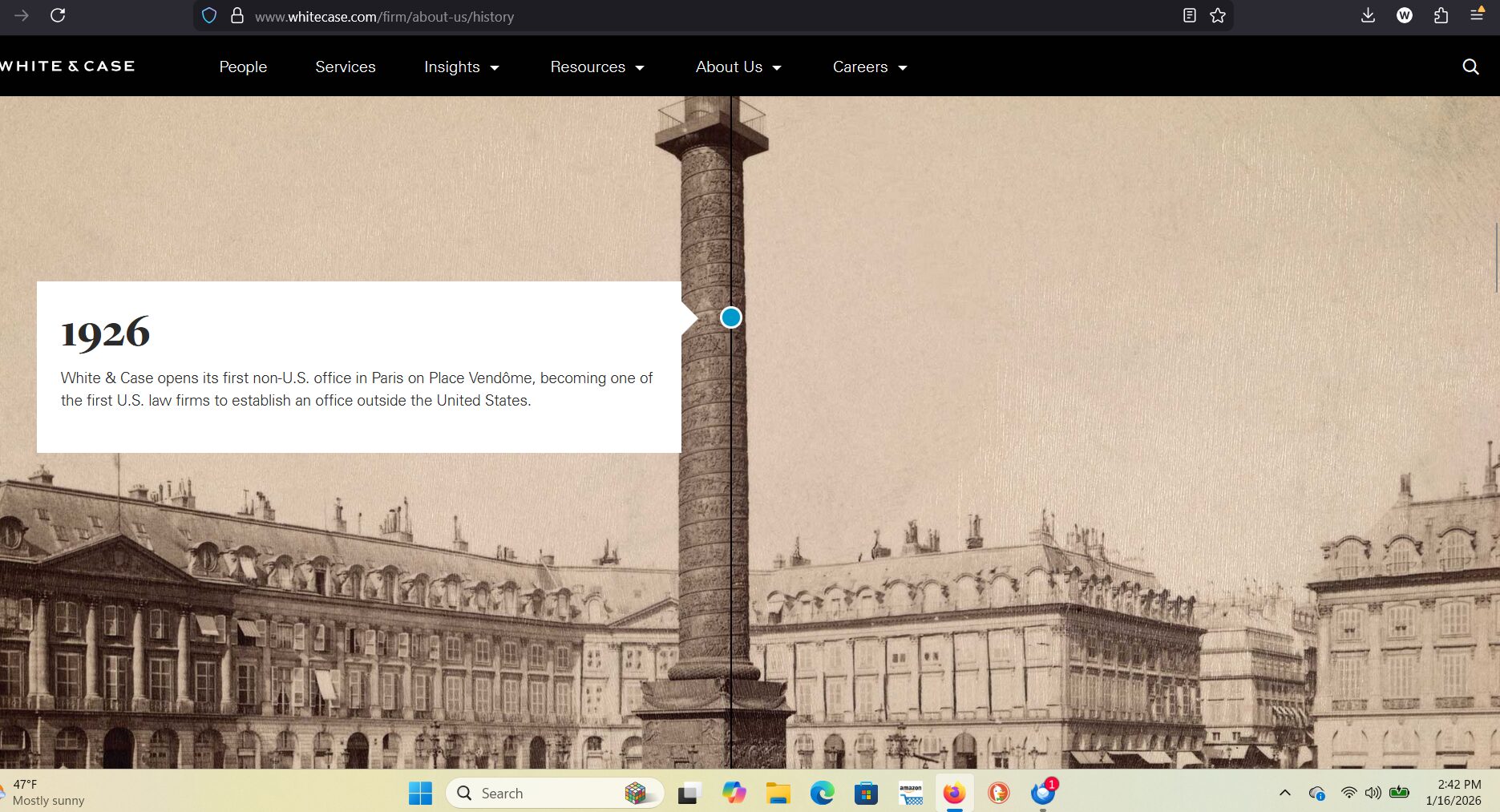Image resolution: width=1500 pixels, height=812 pixels.
Task: Click the White & Case logo
Action: (x=67, y=67)
